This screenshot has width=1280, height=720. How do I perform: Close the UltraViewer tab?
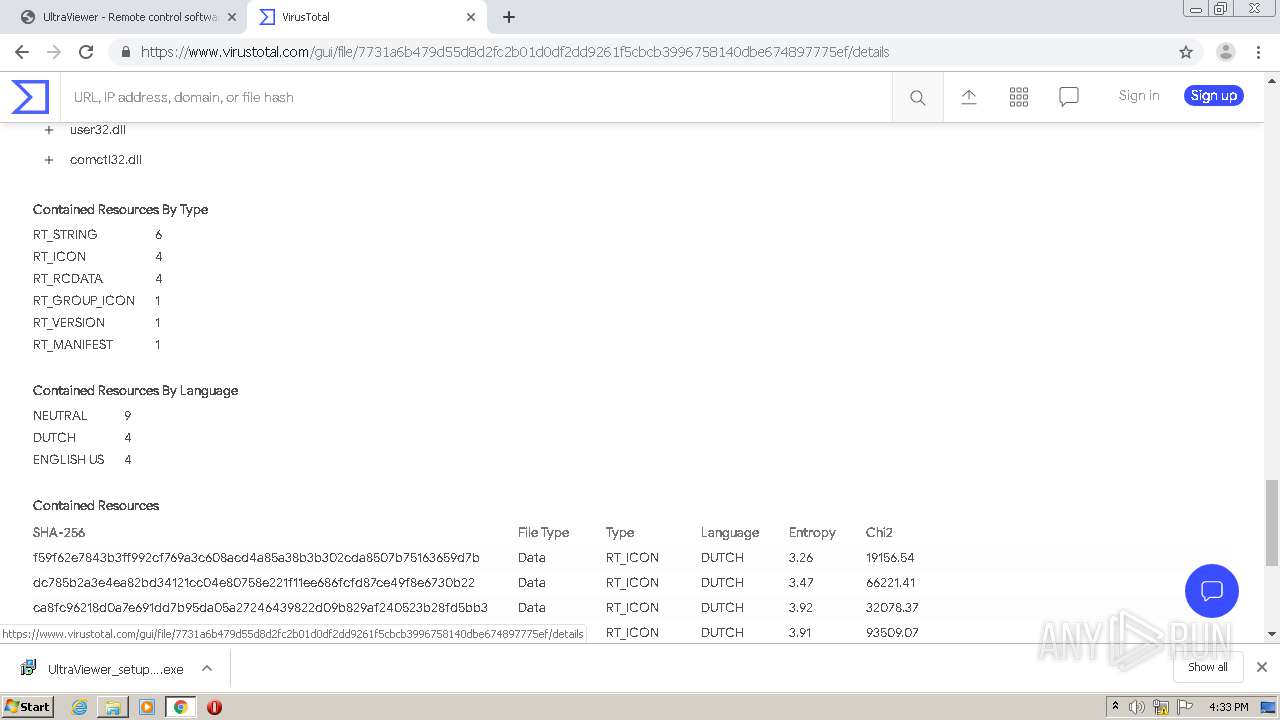231,17
